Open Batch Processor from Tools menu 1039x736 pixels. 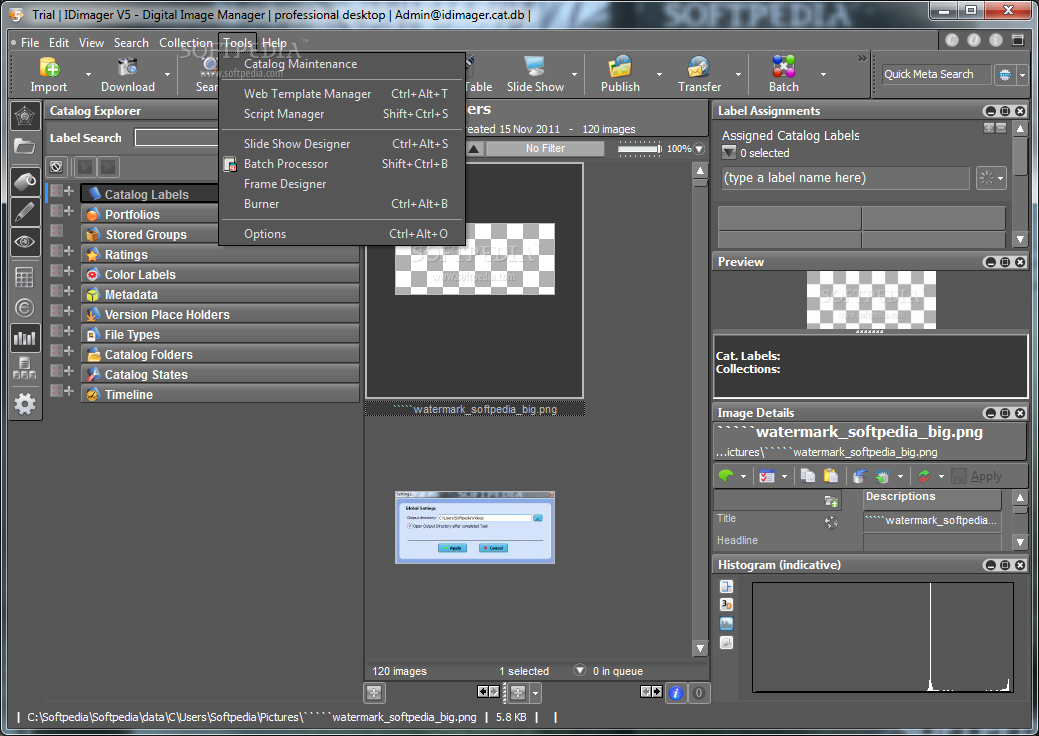(x=342, y=164)
